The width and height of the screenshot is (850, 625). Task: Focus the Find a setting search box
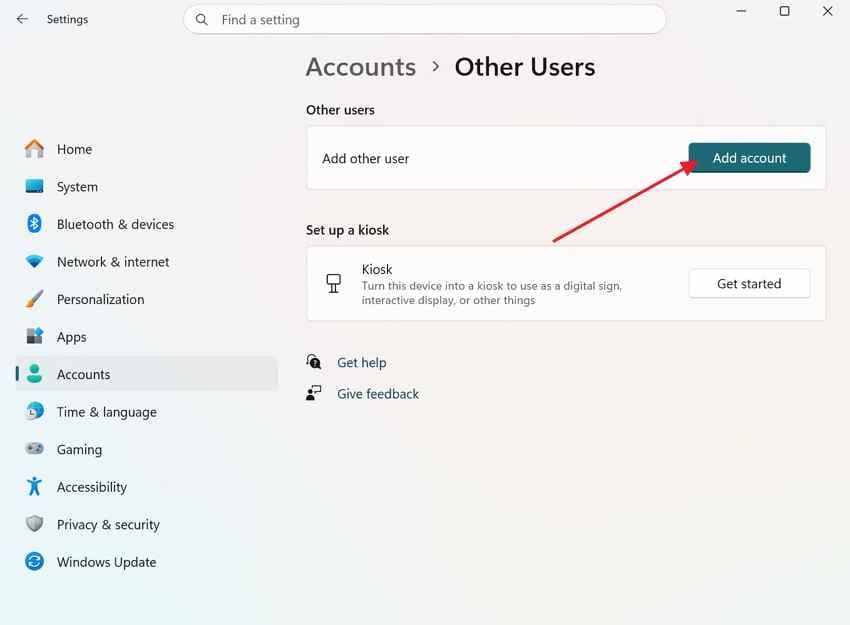coord(424,20)
